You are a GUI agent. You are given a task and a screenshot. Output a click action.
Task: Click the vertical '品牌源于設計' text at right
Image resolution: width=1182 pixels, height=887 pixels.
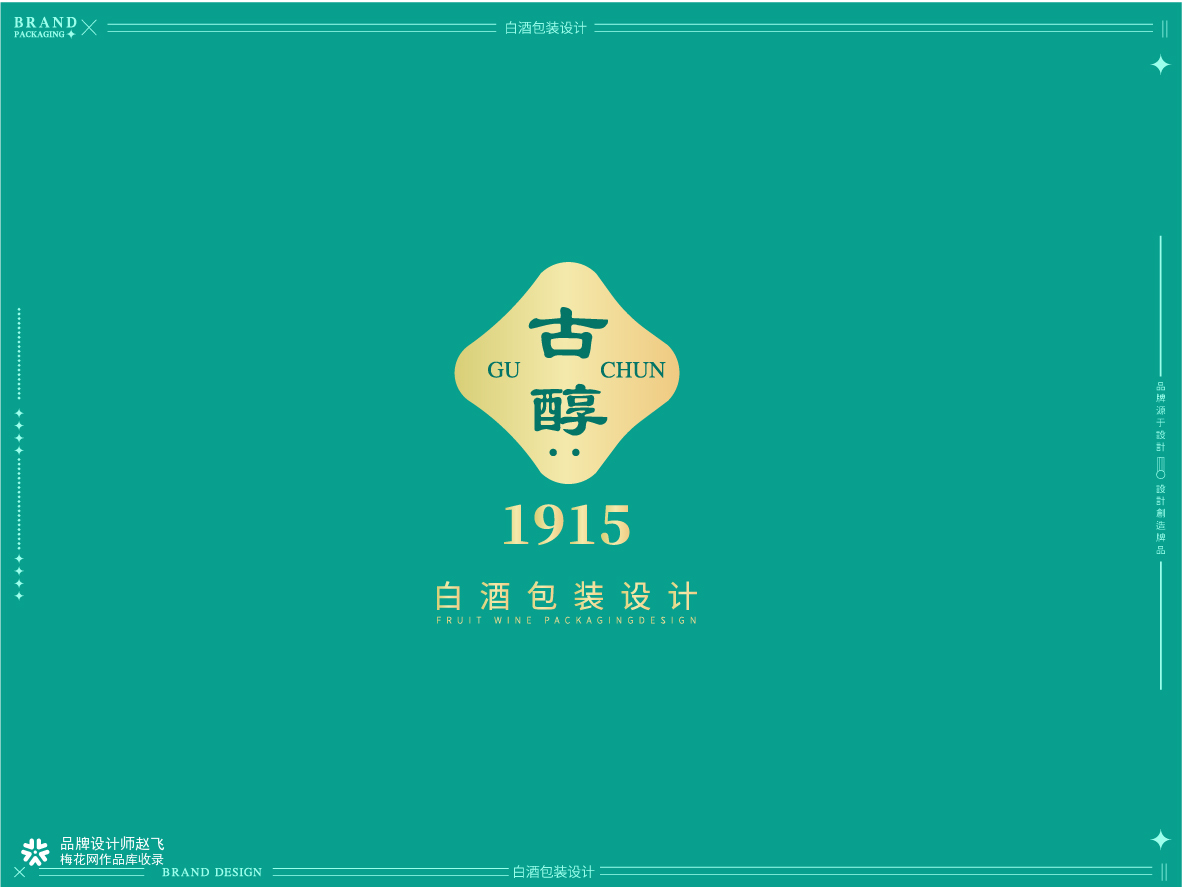click(x=1161, y=417)
